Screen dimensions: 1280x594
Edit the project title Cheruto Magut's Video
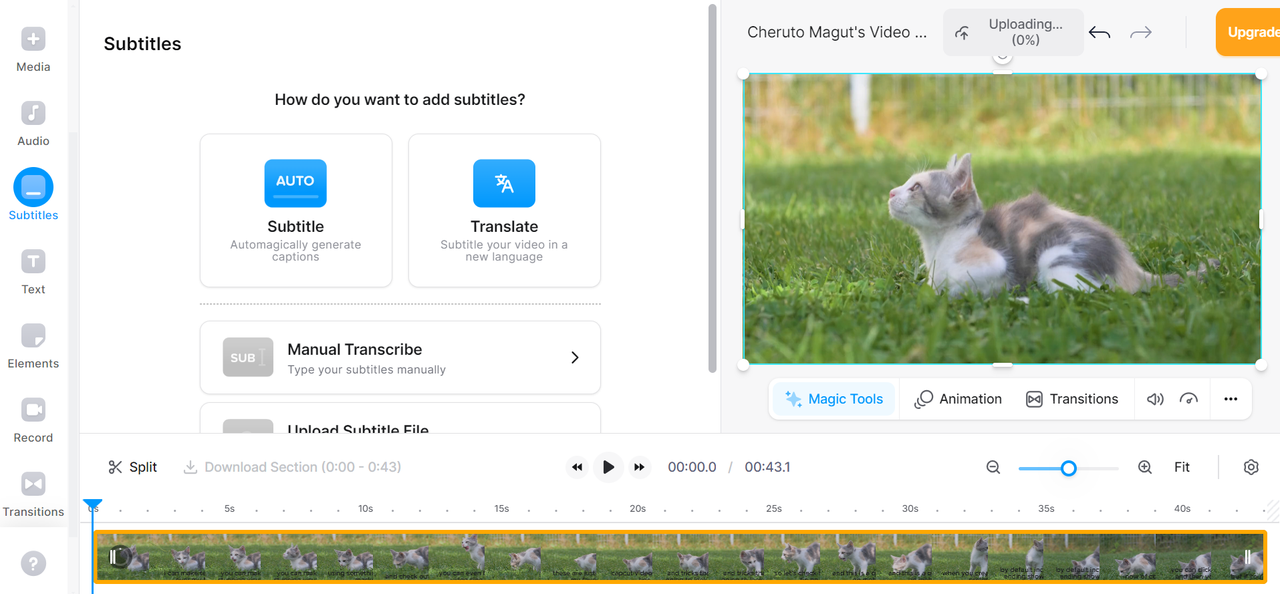point(837,32)
